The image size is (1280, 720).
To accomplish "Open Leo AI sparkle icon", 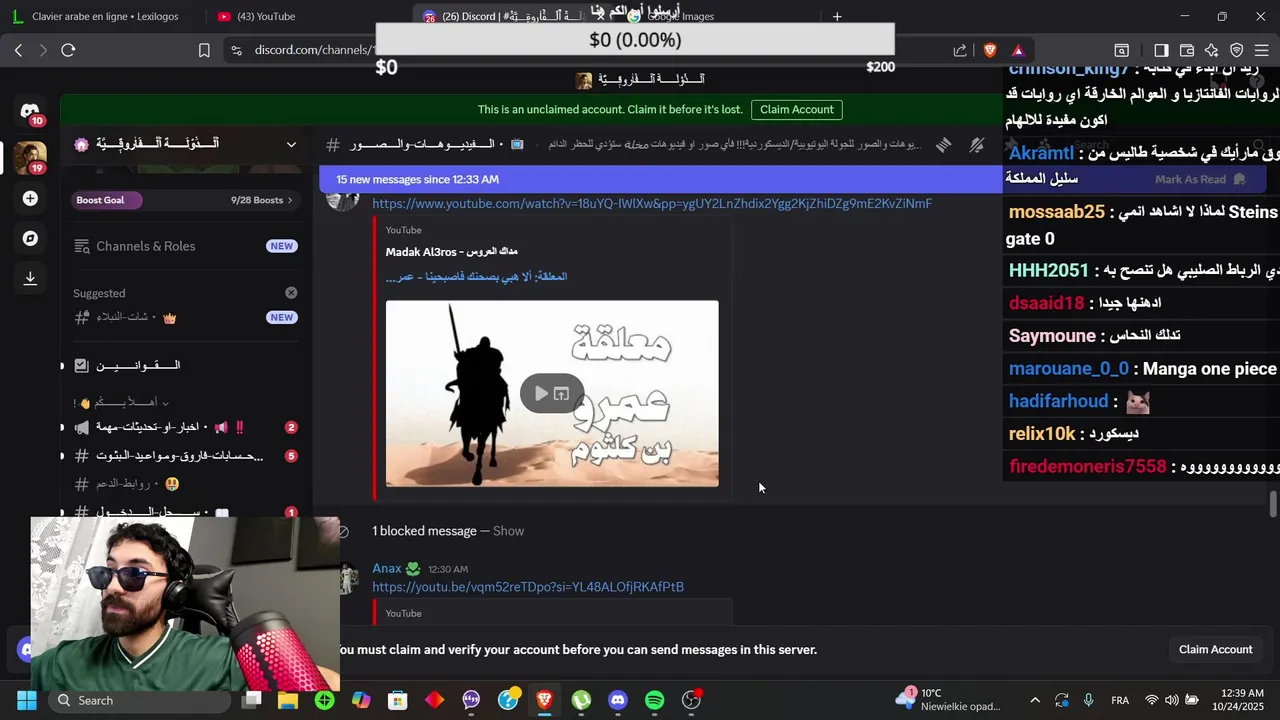I will (x=1211, y=50).
